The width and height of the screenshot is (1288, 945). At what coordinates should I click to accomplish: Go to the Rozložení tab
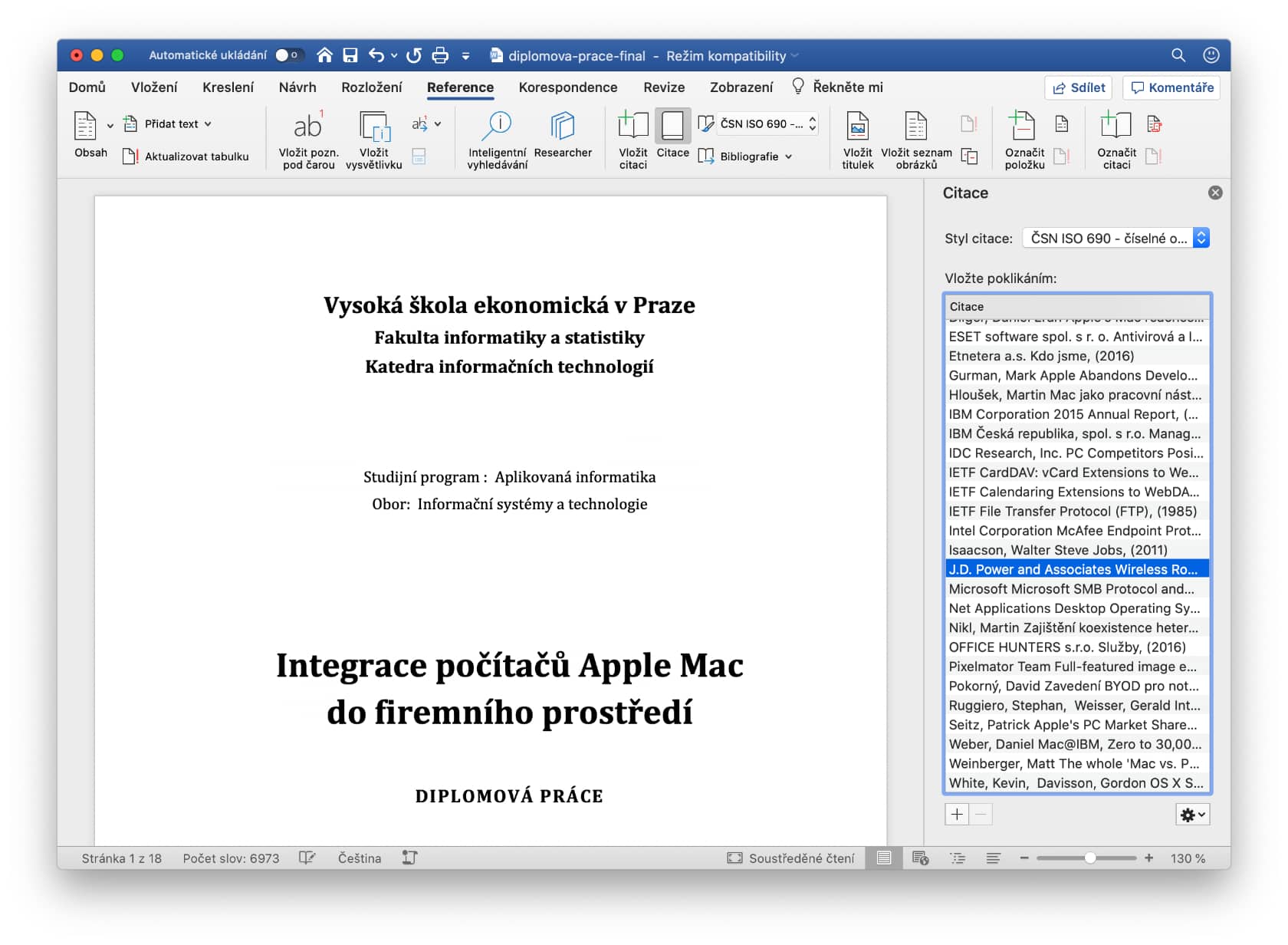pyautogui.click(x=372, y=87)
